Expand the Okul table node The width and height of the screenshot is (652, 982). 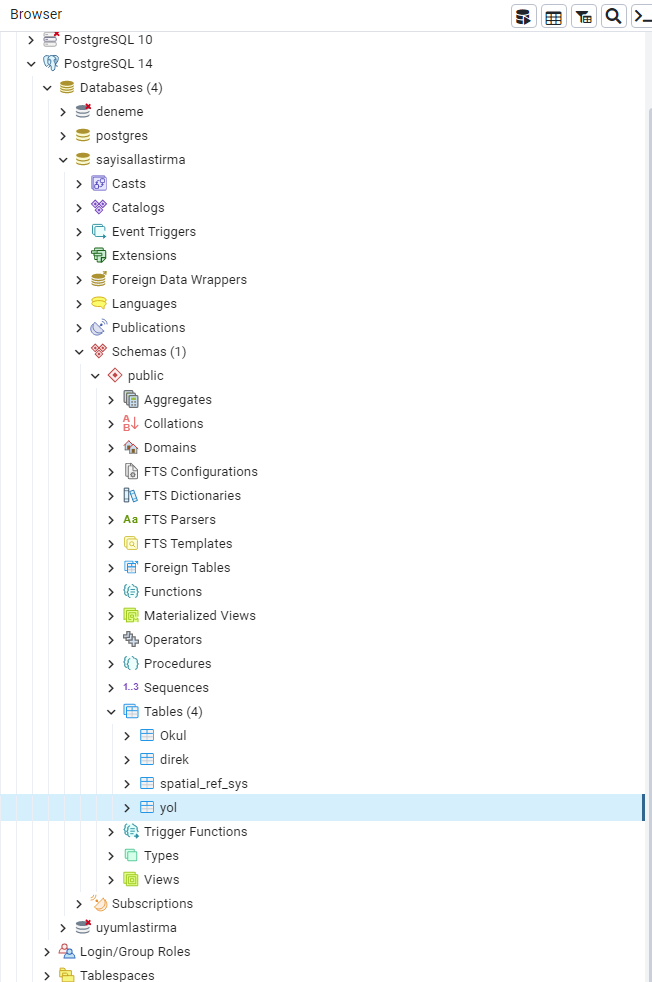tap(127, 736)
